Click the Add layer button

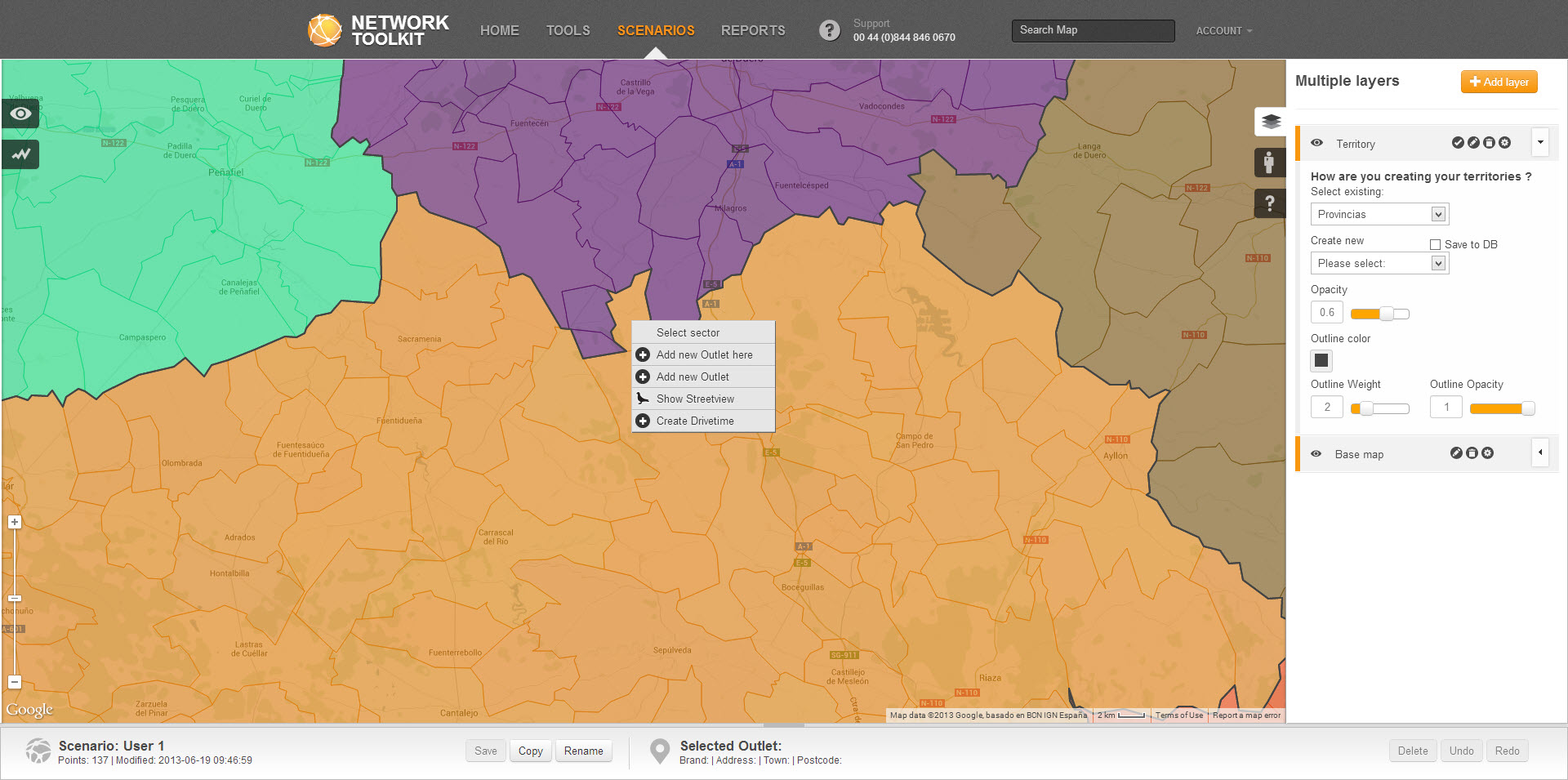(1499, 82)
